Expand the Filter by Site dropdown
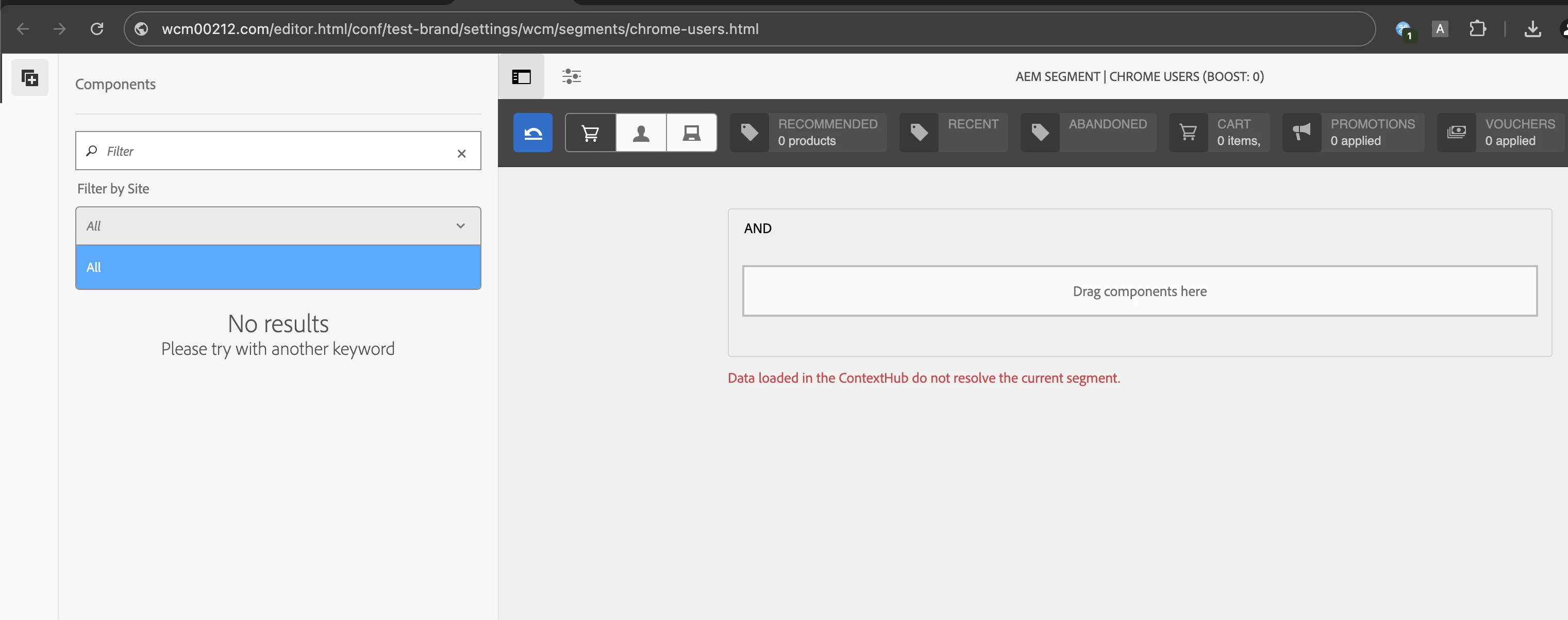The height and width of the screenshot is (620, 1568). pos(278,226)
